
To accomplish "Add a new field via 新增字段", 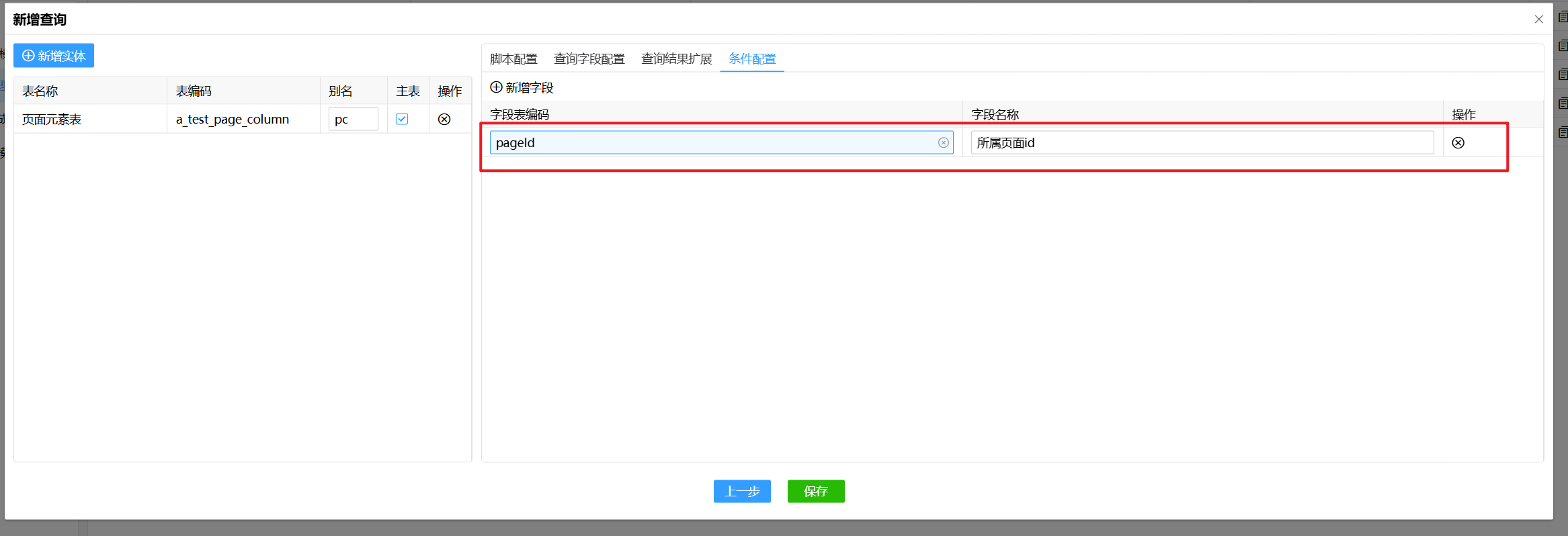I will (522, 87).
